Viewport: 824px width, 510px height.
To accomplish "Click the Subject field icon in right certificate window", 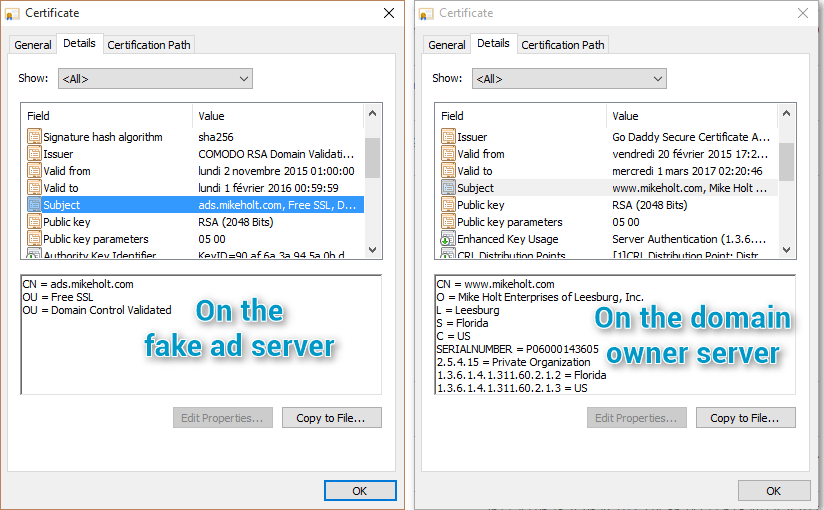I will pyautogui.click(x=448, y=188).
